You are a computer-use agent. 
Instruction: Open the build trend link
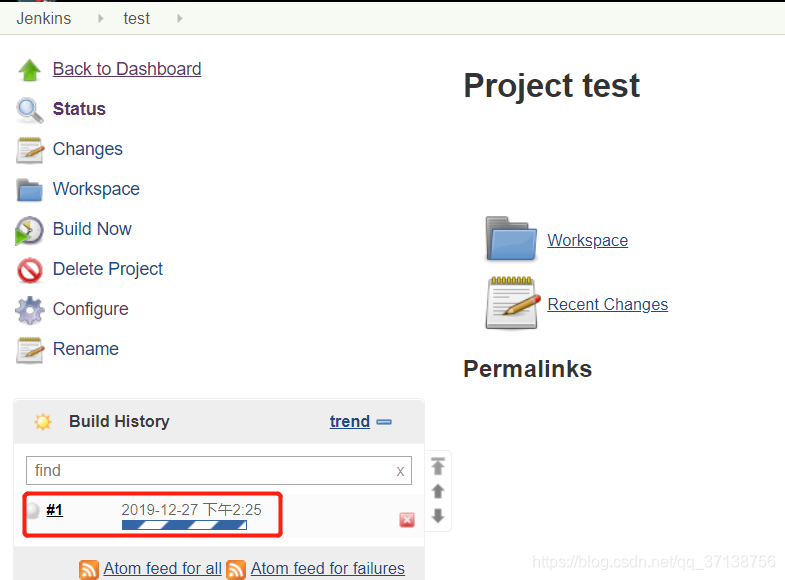click(x=349, y=422)
